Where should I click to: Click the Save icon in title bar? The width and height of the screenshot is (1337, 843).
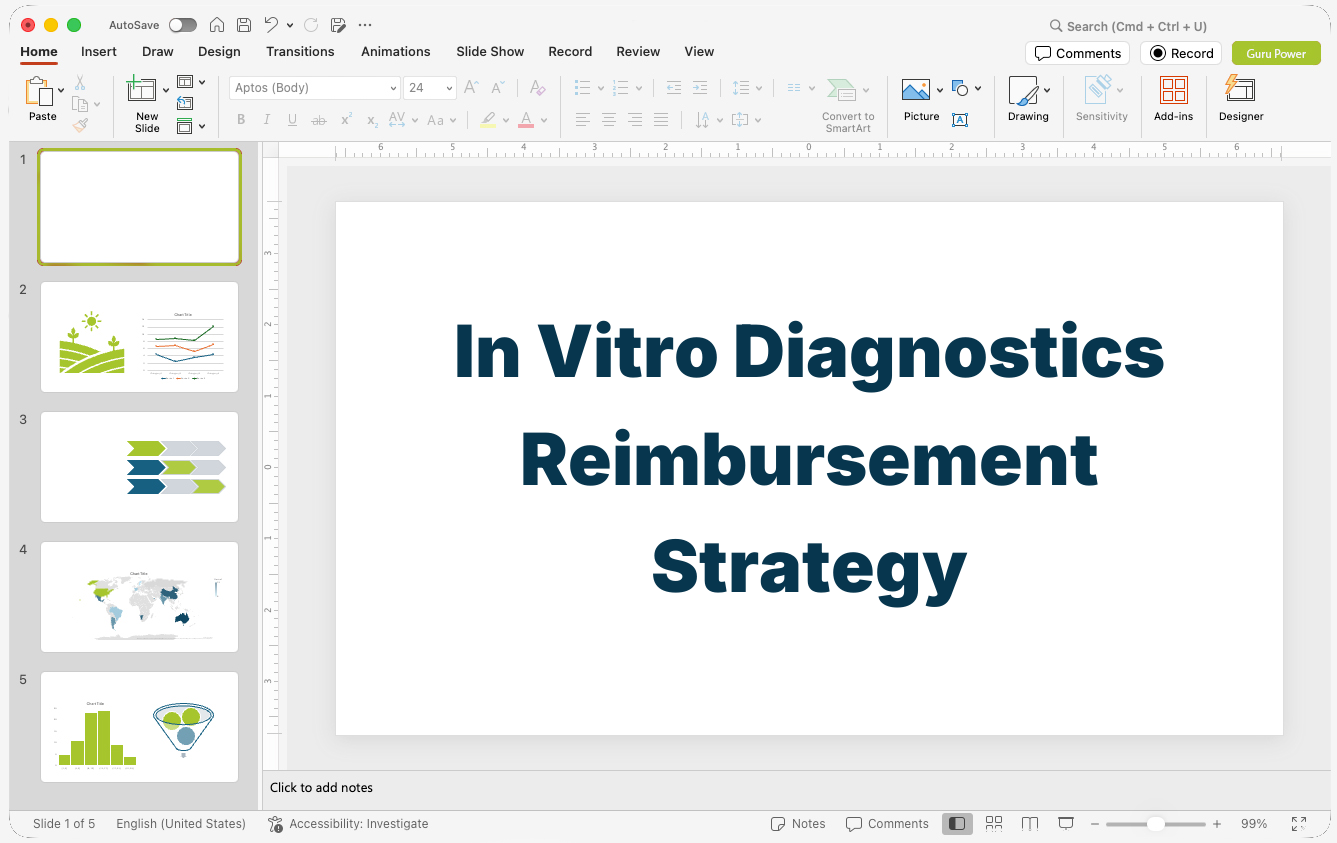(244, 25)
